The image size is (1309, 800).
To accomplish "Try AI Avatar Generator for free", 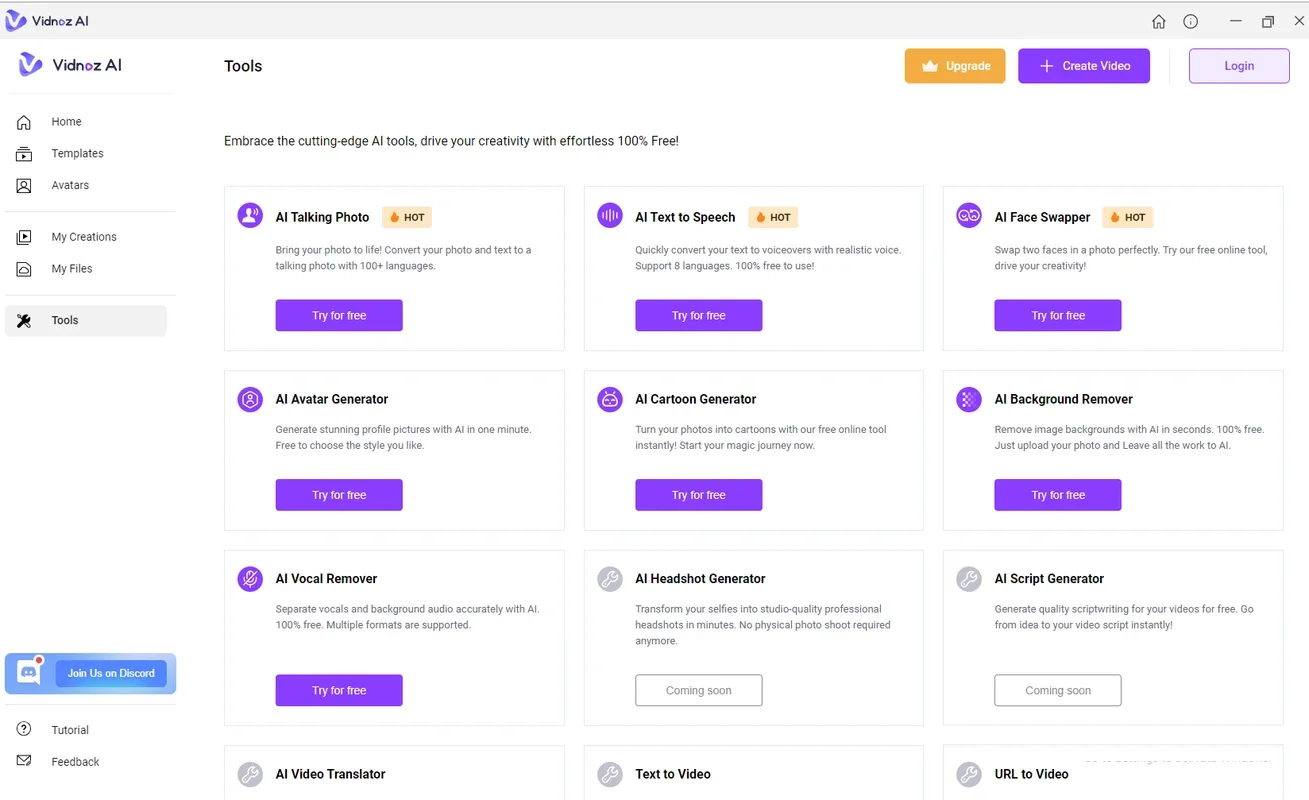I will click(x=339, y=495).
